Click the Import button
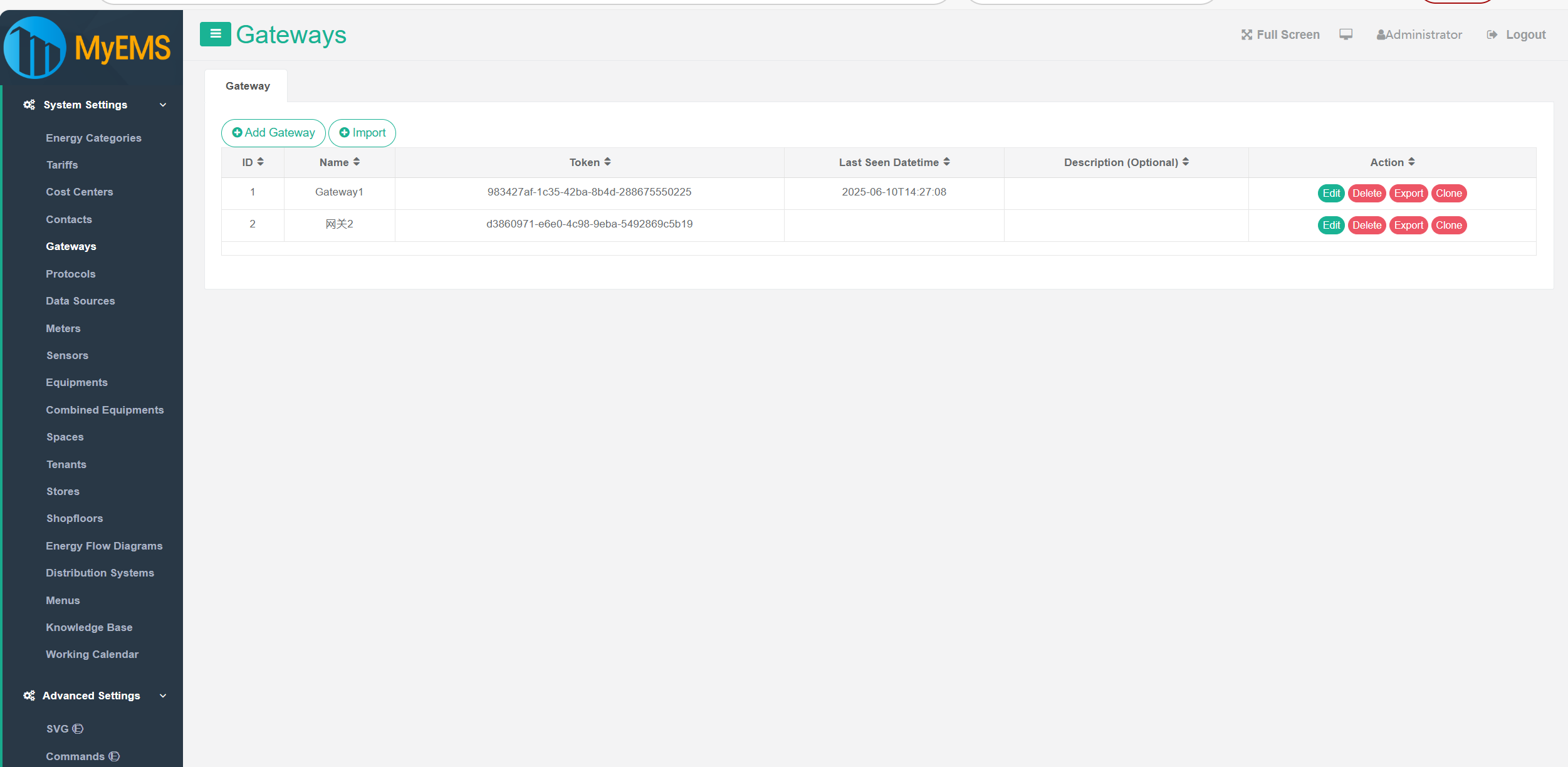The image size is (1568, 767). 362,133
